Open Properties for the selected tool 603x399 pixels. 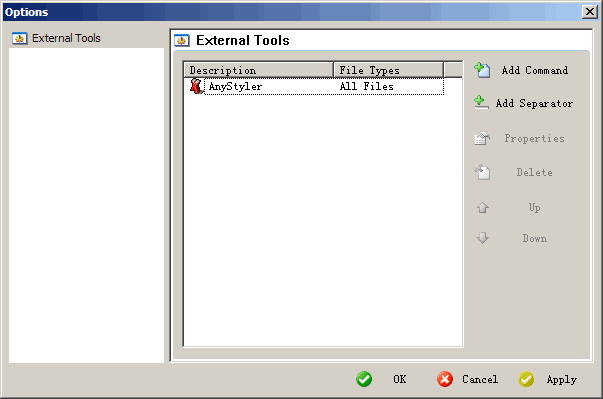tap(535, 138)
